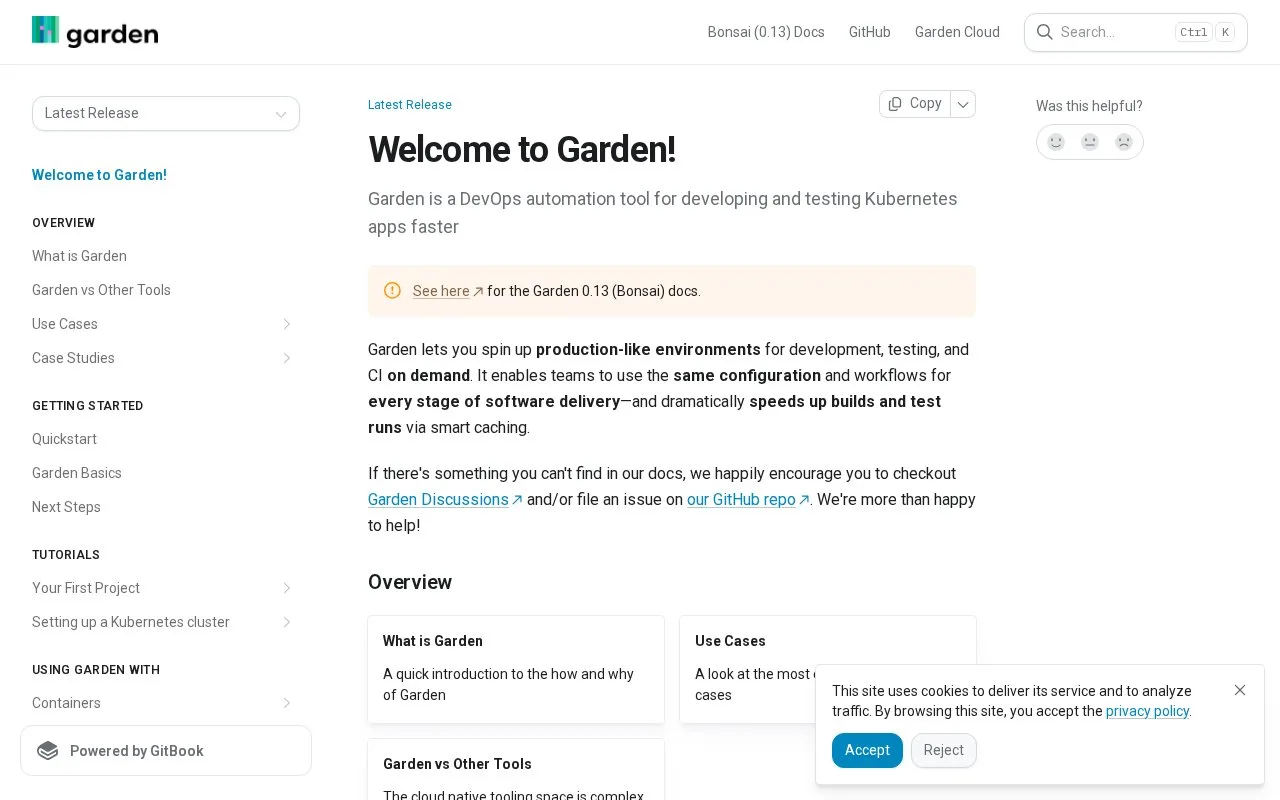Expand the Case Studies sidebar section

click(286, 358)
